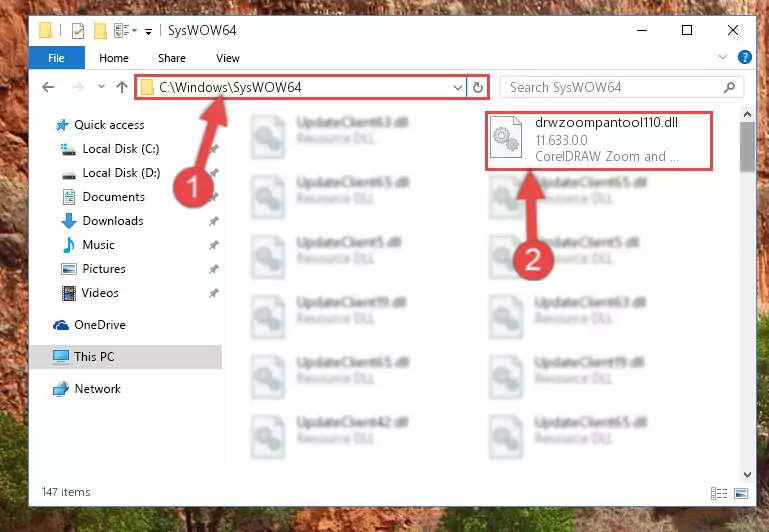
Task: Click the forward navigation arrow
Action: click(x=77, y=87)
